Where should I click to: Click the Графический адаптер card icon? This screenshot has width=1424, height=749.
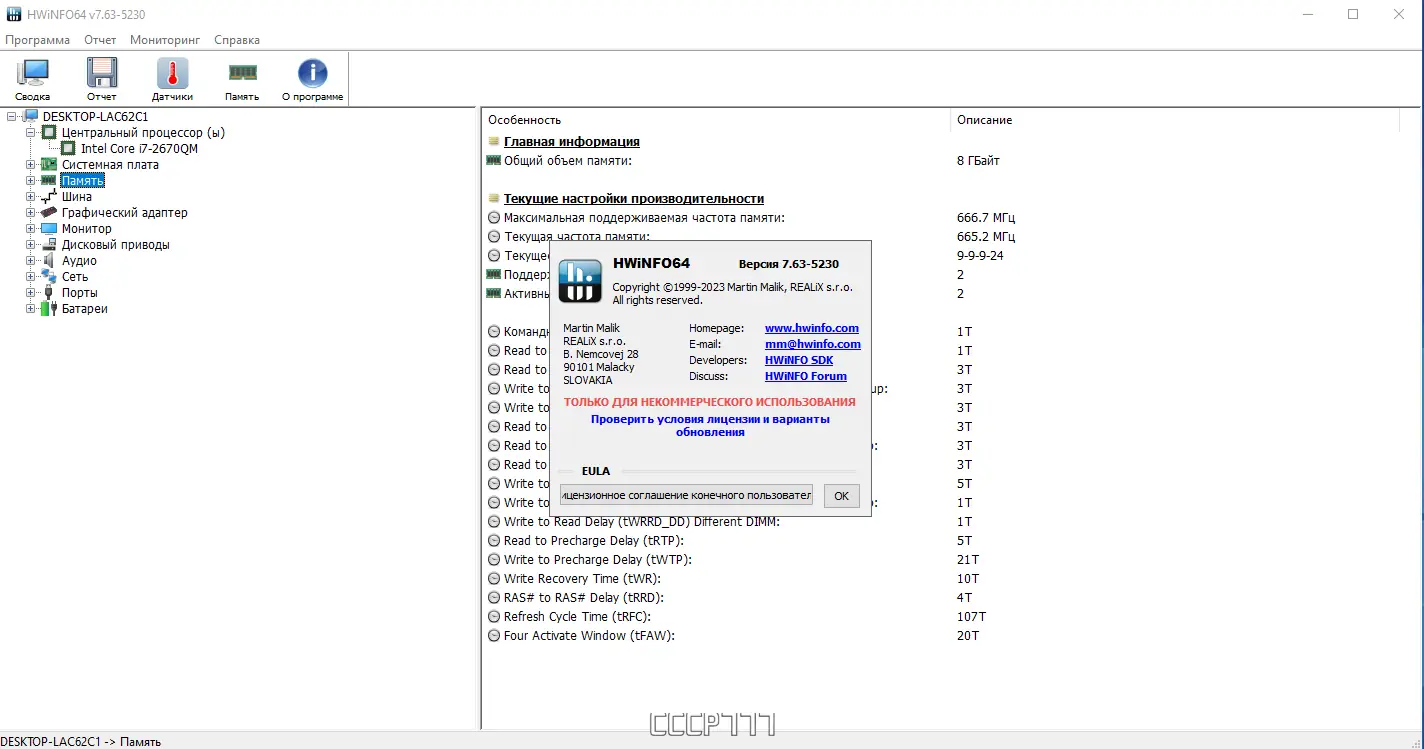coord(49,213)
